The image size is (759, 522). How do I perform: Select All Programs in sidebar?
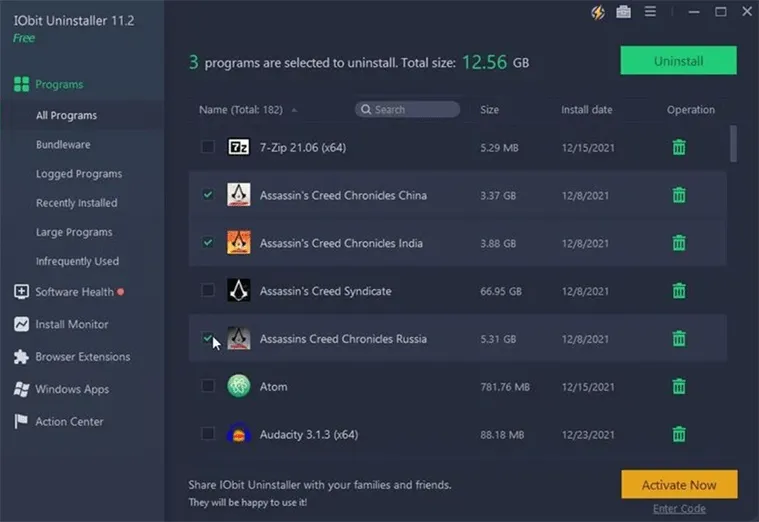click(x=66, y=115)
